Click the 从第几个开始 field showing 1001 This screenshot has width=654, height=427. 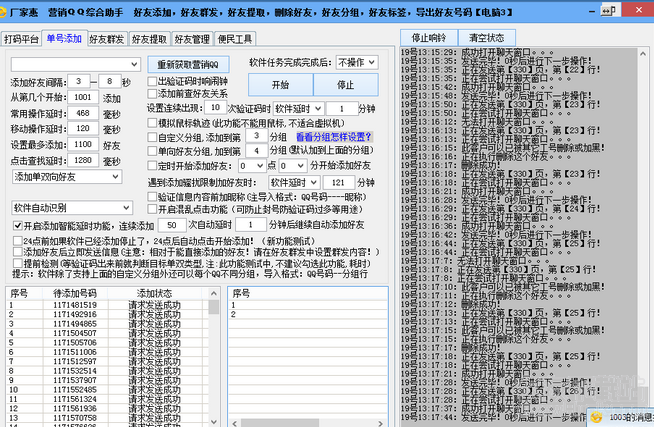[83, 97]
